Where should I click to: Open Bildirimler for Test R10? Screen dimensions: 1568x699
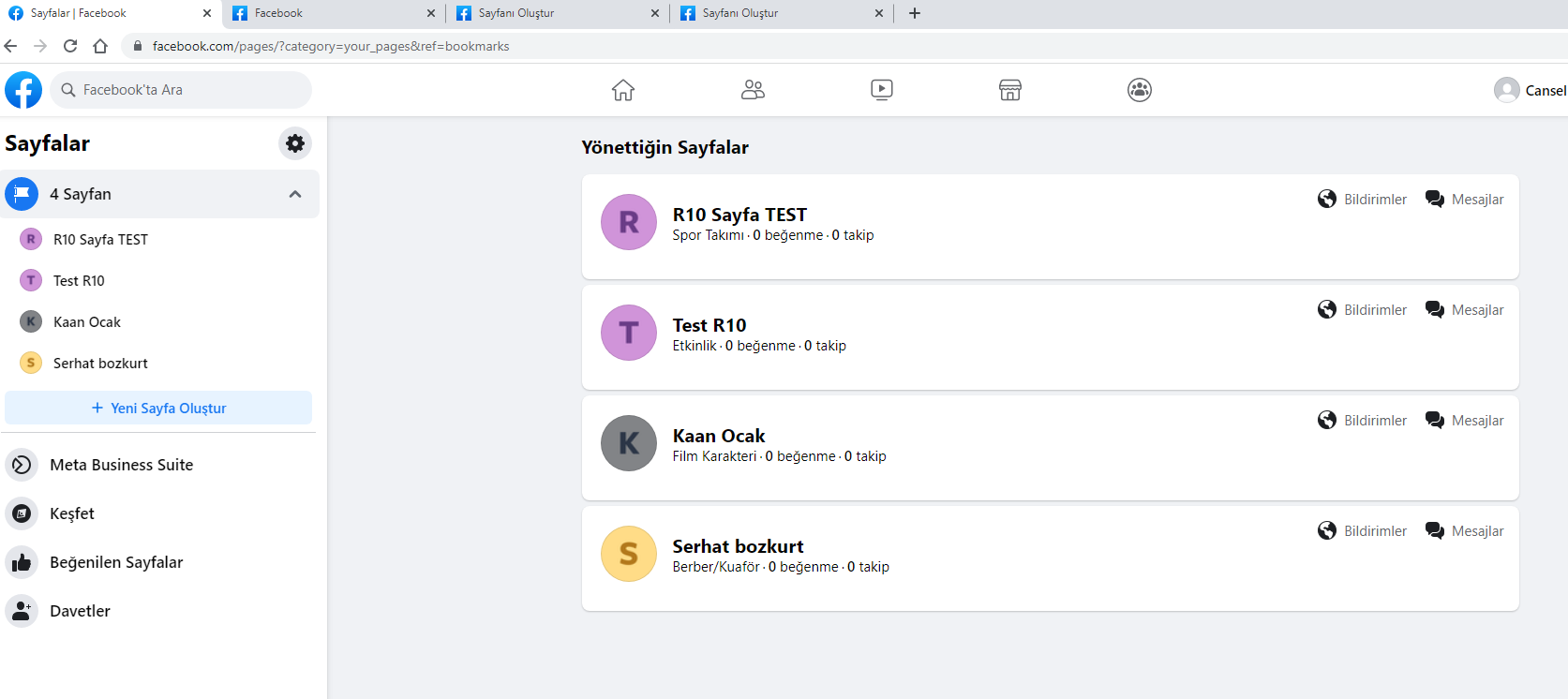(1375, 310)
